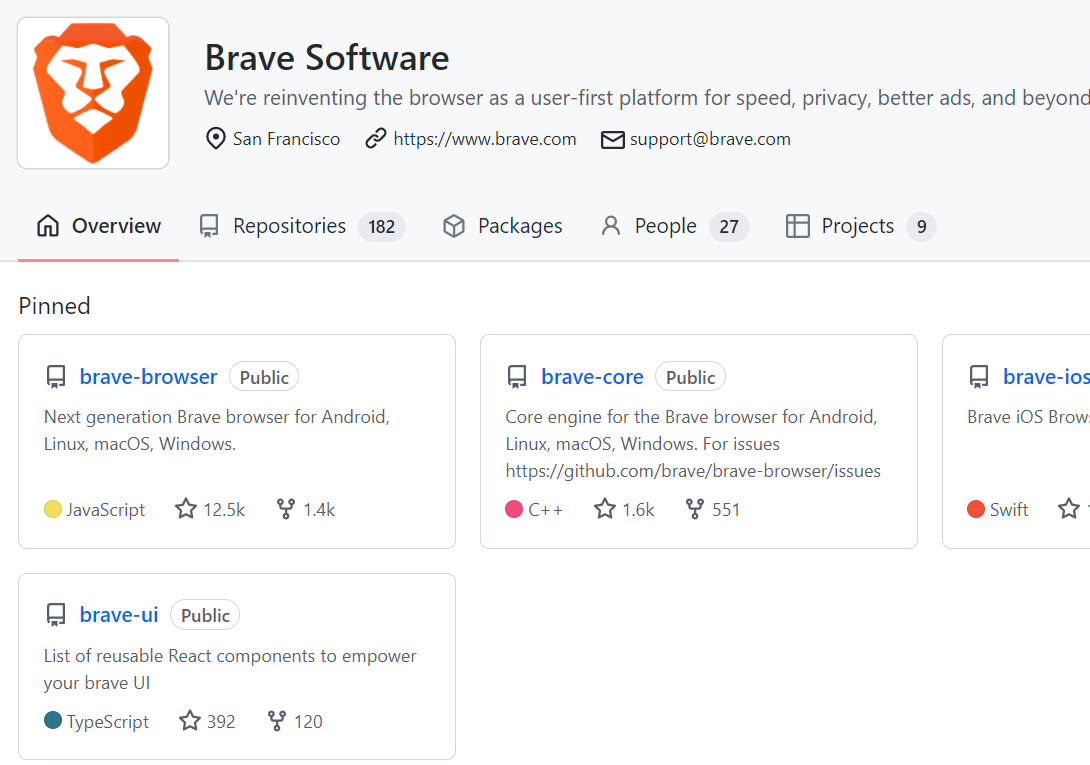Open the 1.4k forks count
This screenshot has width=1090, height=765.
tap(319, 510)
